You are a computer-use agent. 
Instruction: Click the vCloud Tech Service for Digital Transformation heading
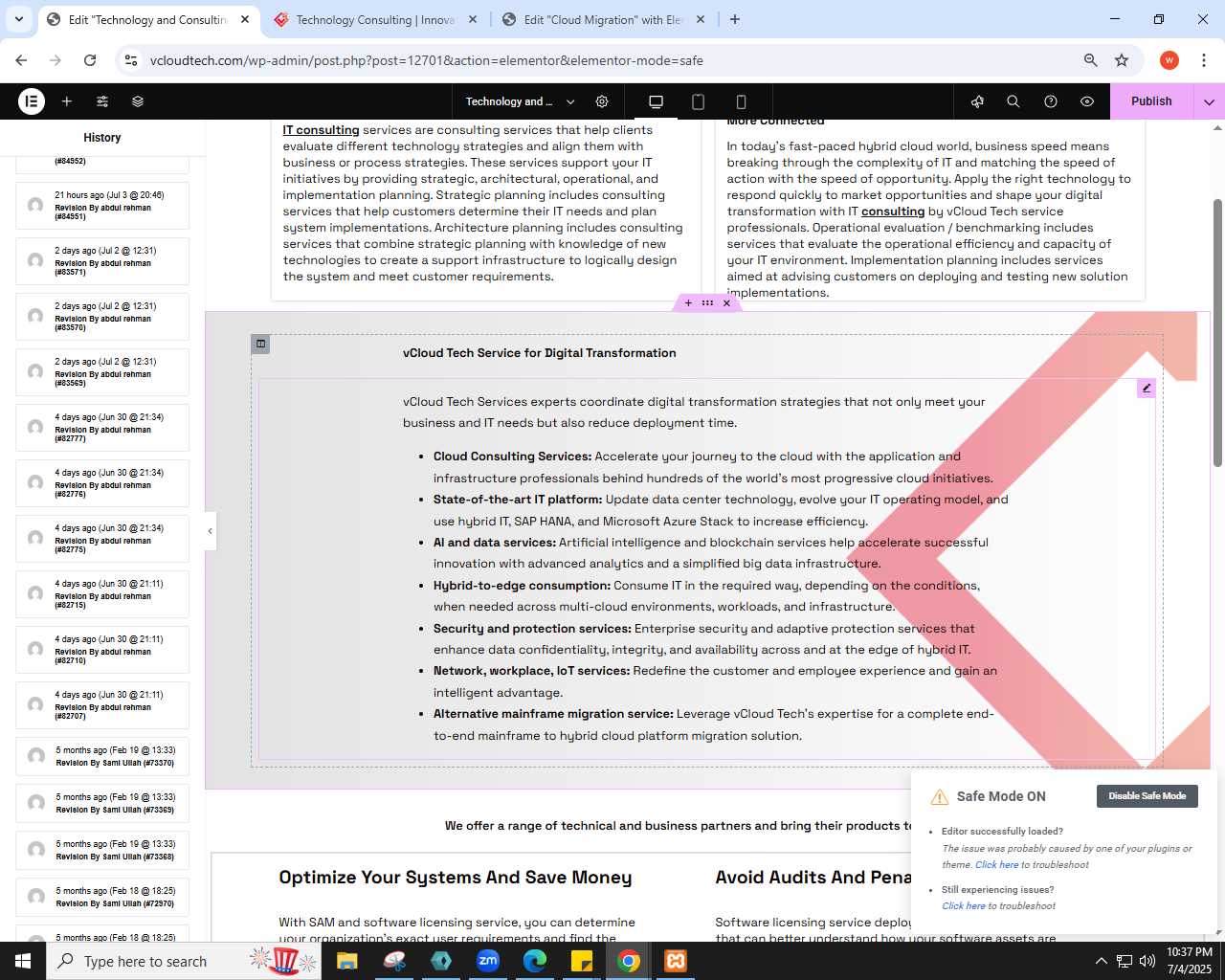click(540, 353)
